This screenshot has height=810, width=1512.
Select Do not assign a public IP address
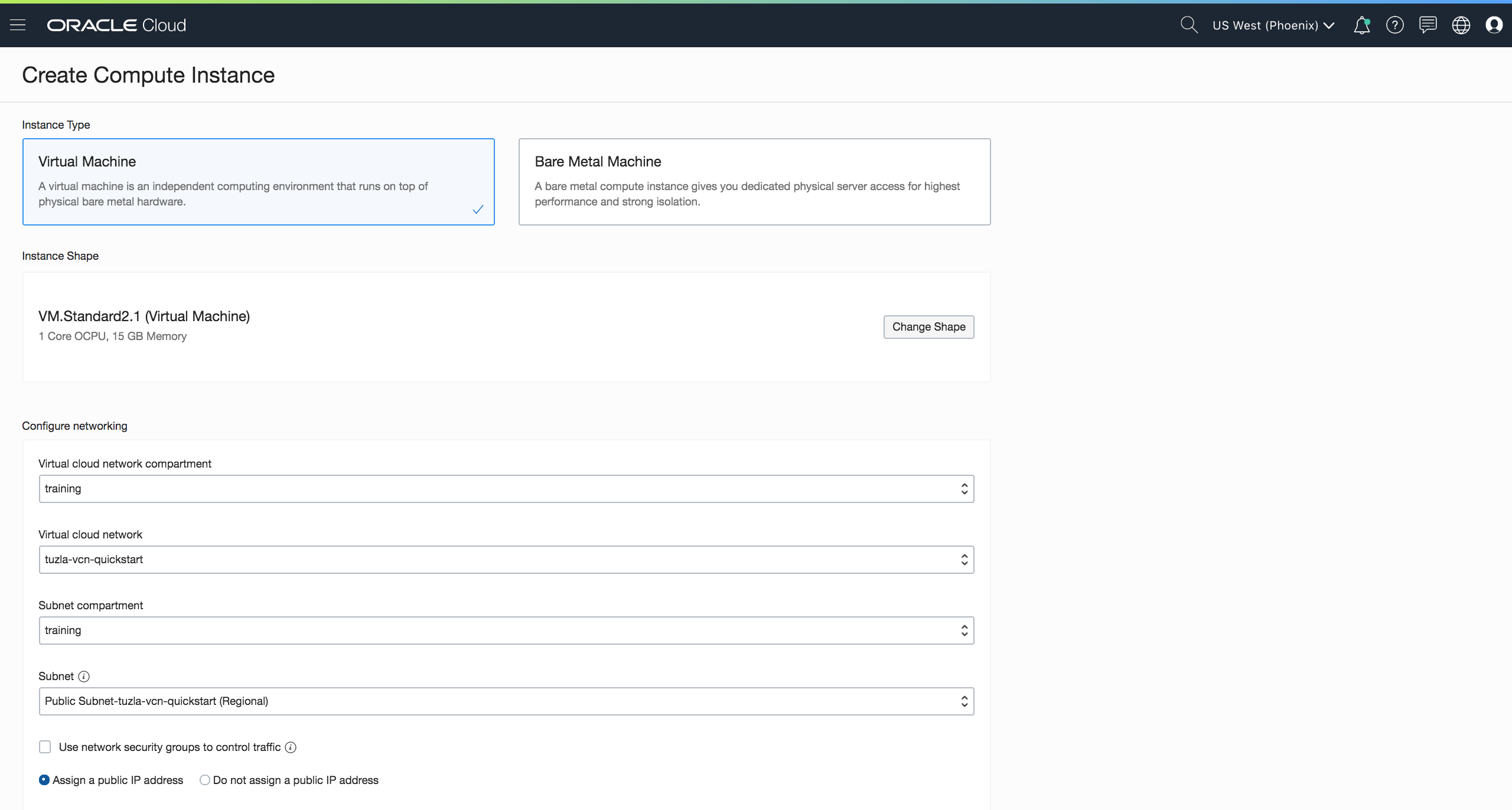point(205,780)
